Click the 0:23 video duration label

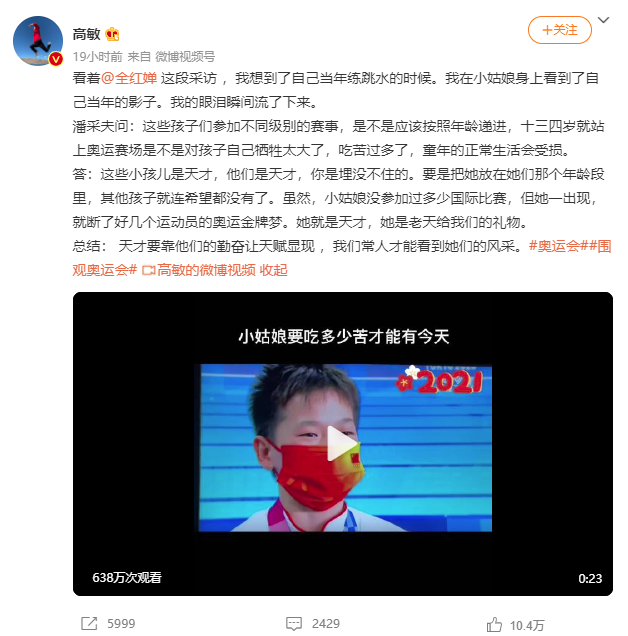[590, 578]
